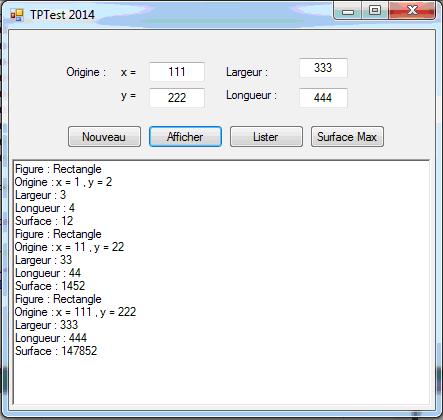This screenshot has width=443, height=420.
Task: Focus the y origin field showing 222
Action: [x=177, y=98]
